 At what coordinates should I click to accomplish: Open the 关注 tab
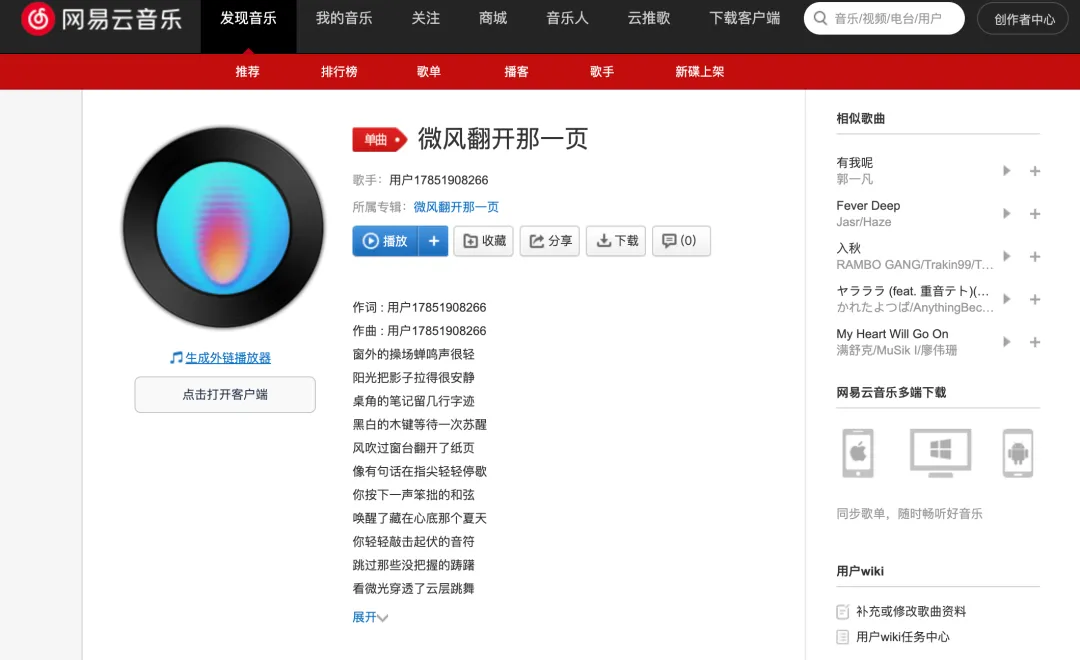point(426,19)
